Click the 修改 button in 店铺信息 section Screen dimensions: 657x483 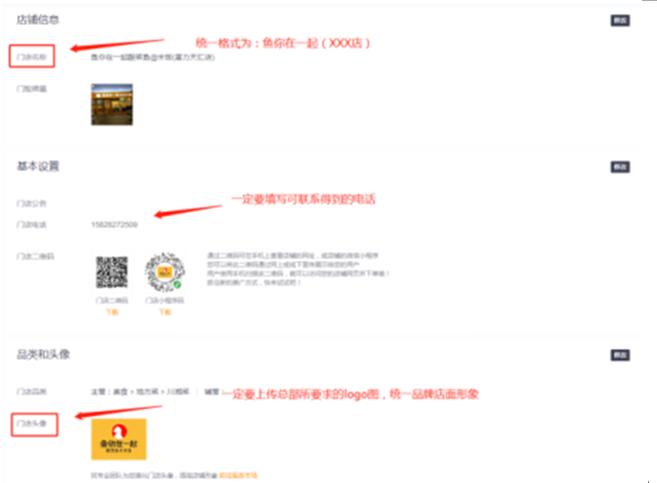[x=620, y=20]
